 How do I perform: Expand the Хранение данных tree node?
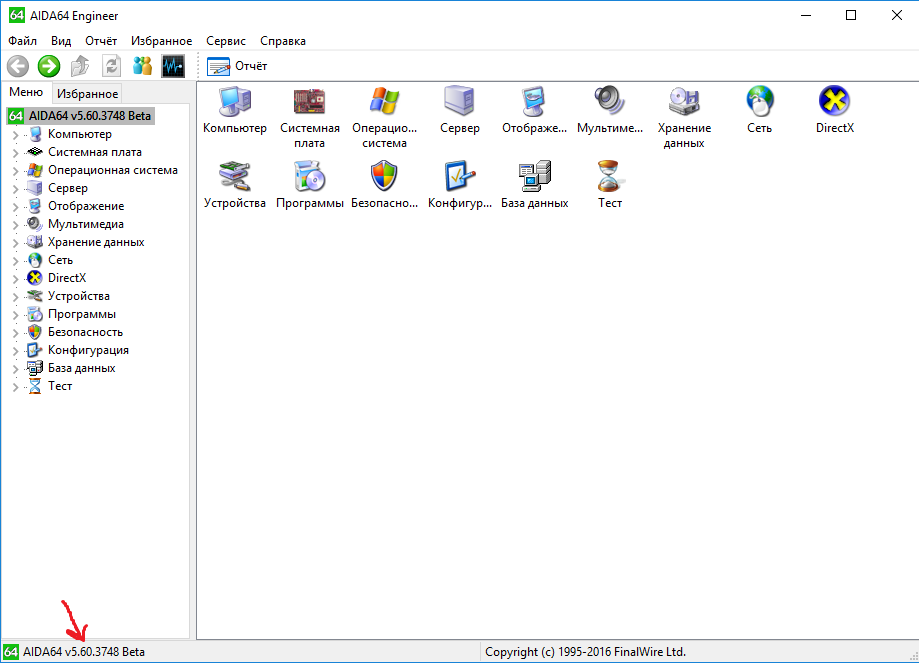15,242
